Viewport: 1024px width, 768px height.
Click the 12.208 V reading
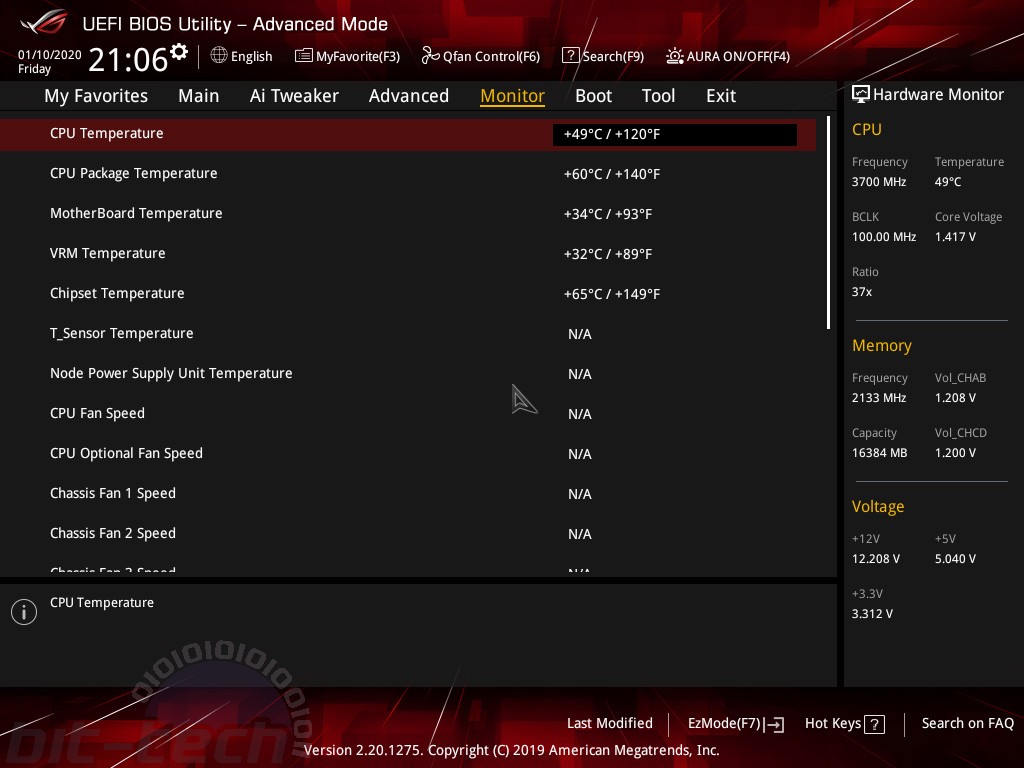(875, 559)
